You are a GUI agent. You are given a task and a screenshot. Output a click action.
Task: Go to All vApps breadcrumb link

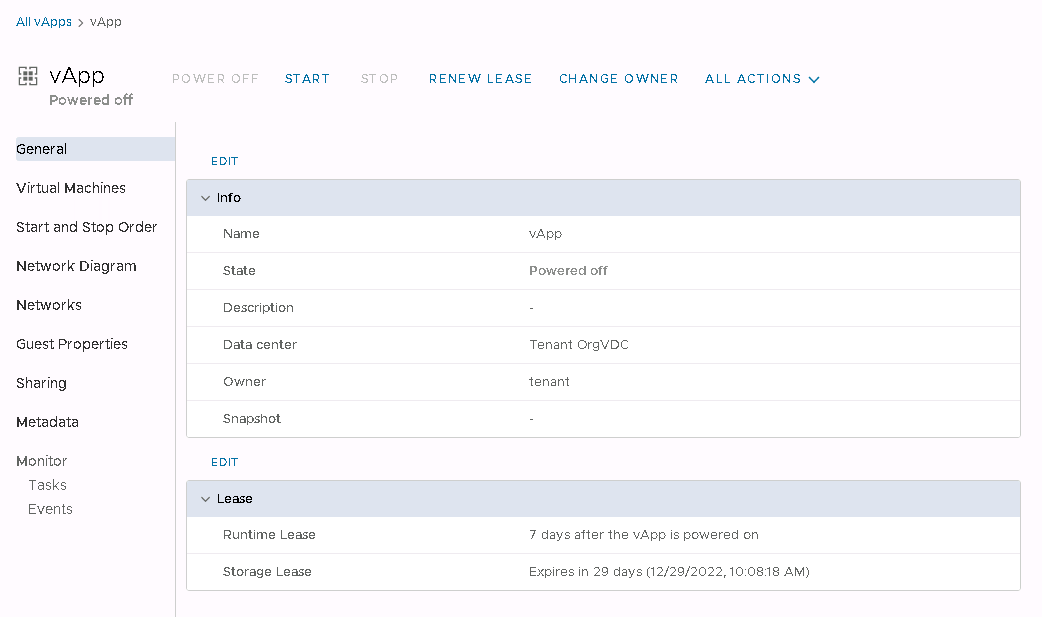[44, 22]
